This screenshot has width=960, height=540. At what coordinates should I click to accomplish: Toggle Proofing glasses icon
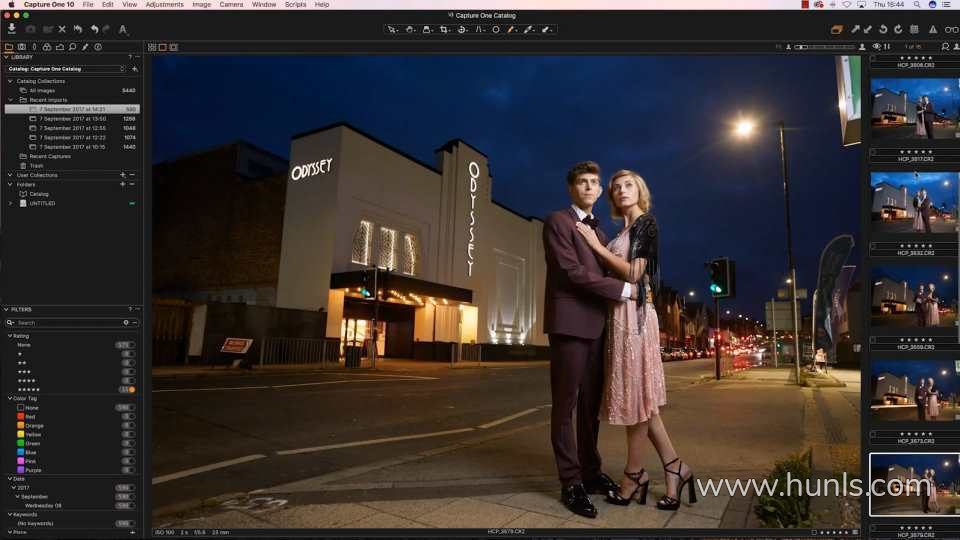click(x=951, y=29)
